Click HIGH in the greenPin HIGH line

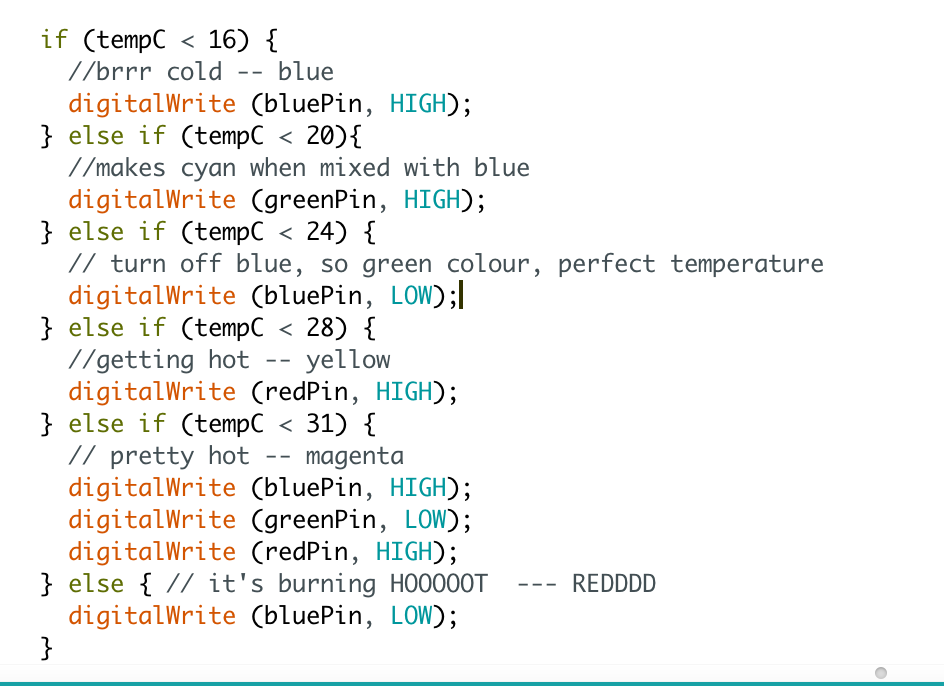pos(432,199)
